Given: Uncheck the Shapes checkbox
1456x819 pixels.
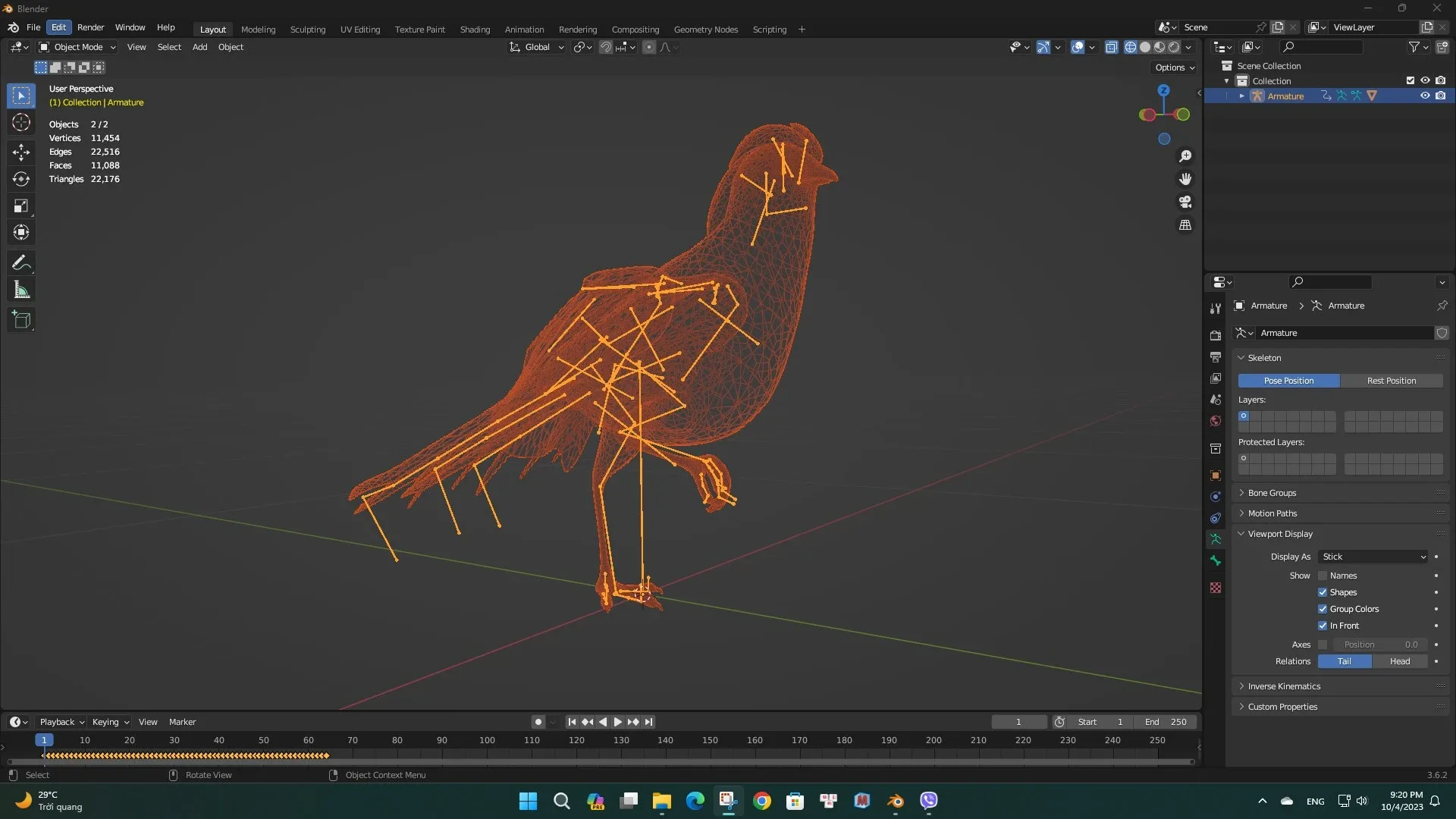Looking at the screenshot, I should [1323, 592].
